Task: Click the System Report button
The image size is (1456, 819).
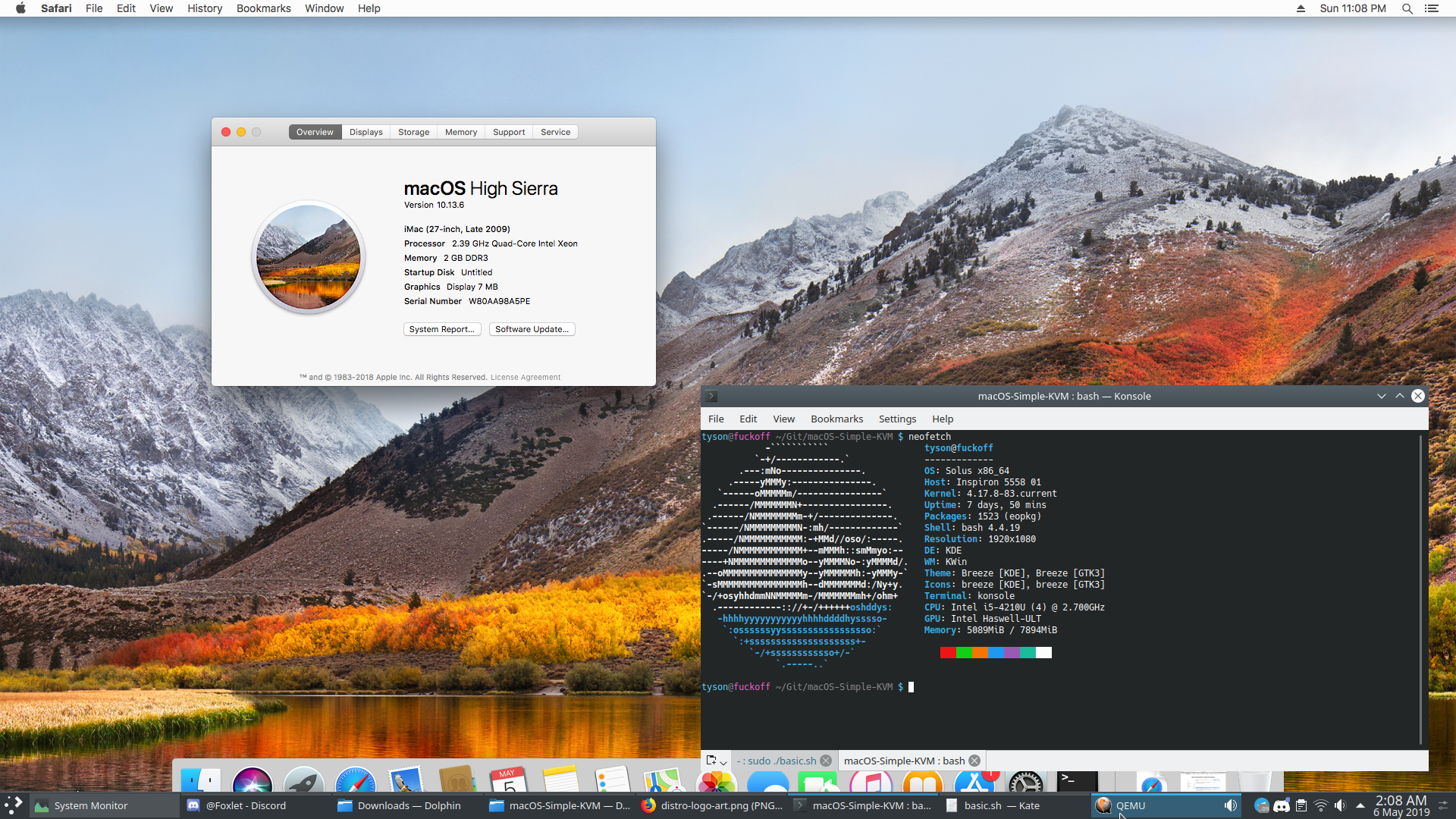Action: pos(442,328)
